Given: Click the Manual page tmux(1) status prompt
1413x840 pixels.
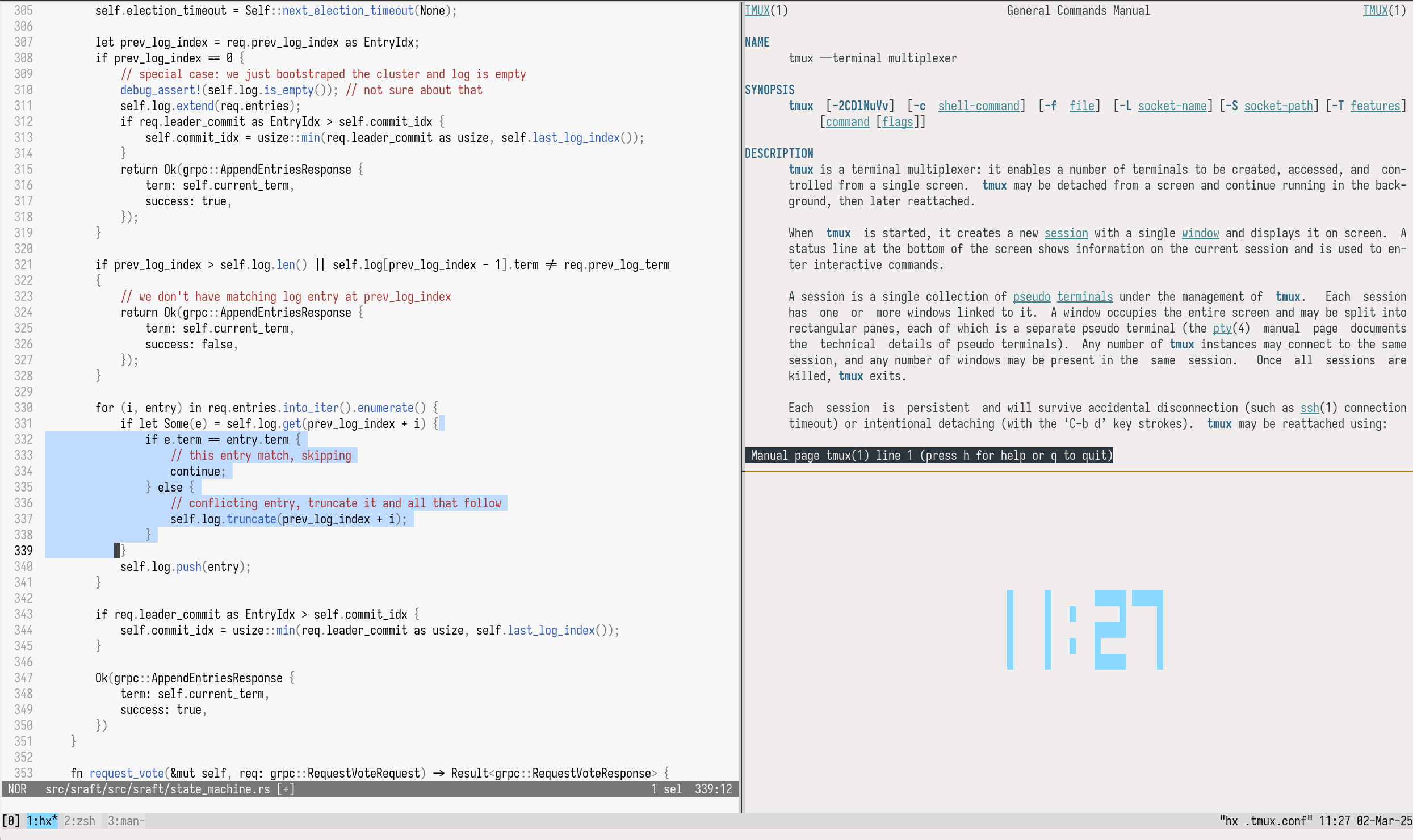Looking at the screenshot, I should click(x=929, y=455).
